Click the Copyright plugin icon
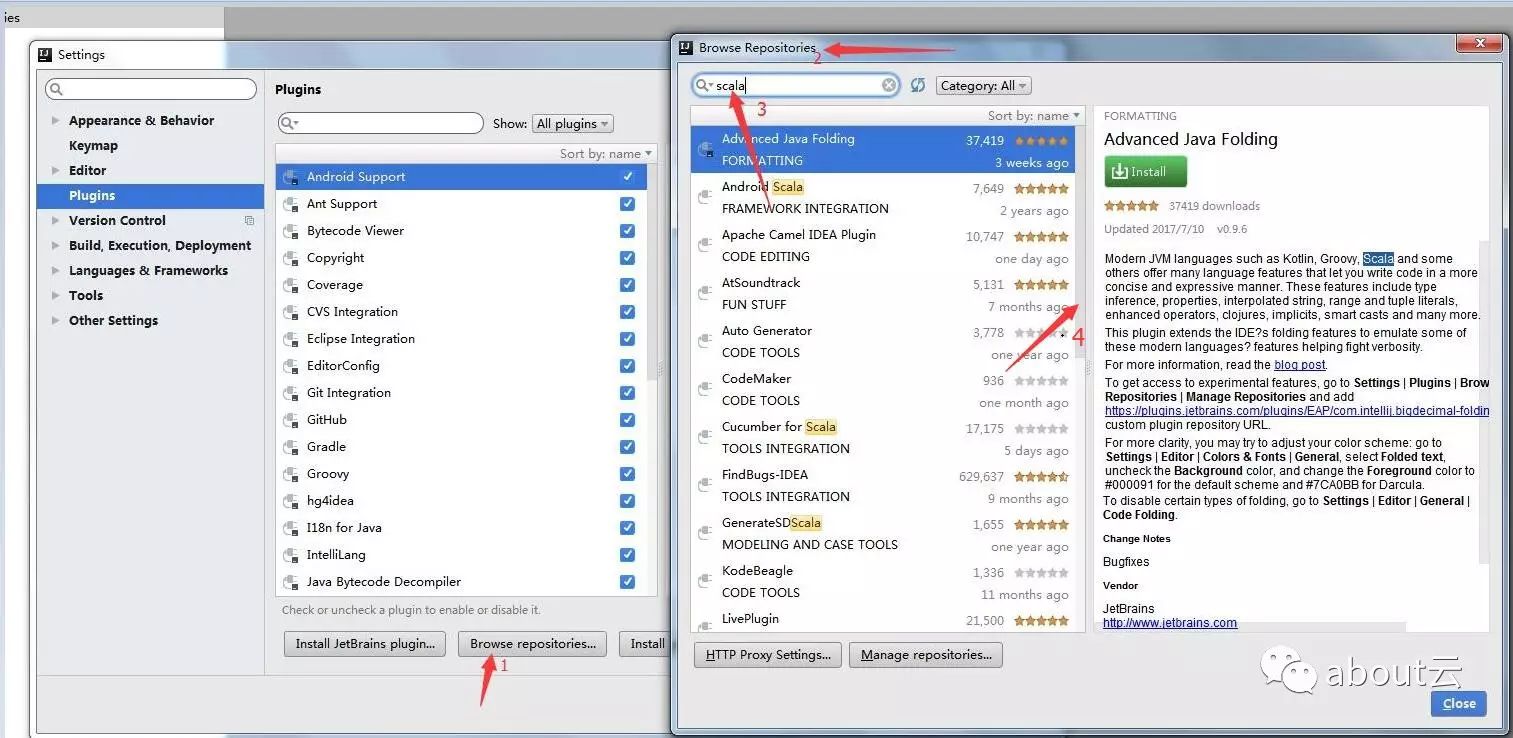This screenshot has height=738, width=1513. coord(291,258)
